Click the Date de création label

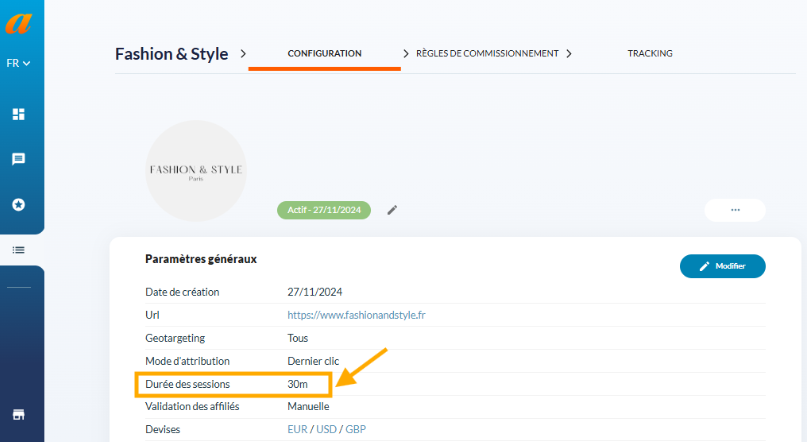point(182,292)
